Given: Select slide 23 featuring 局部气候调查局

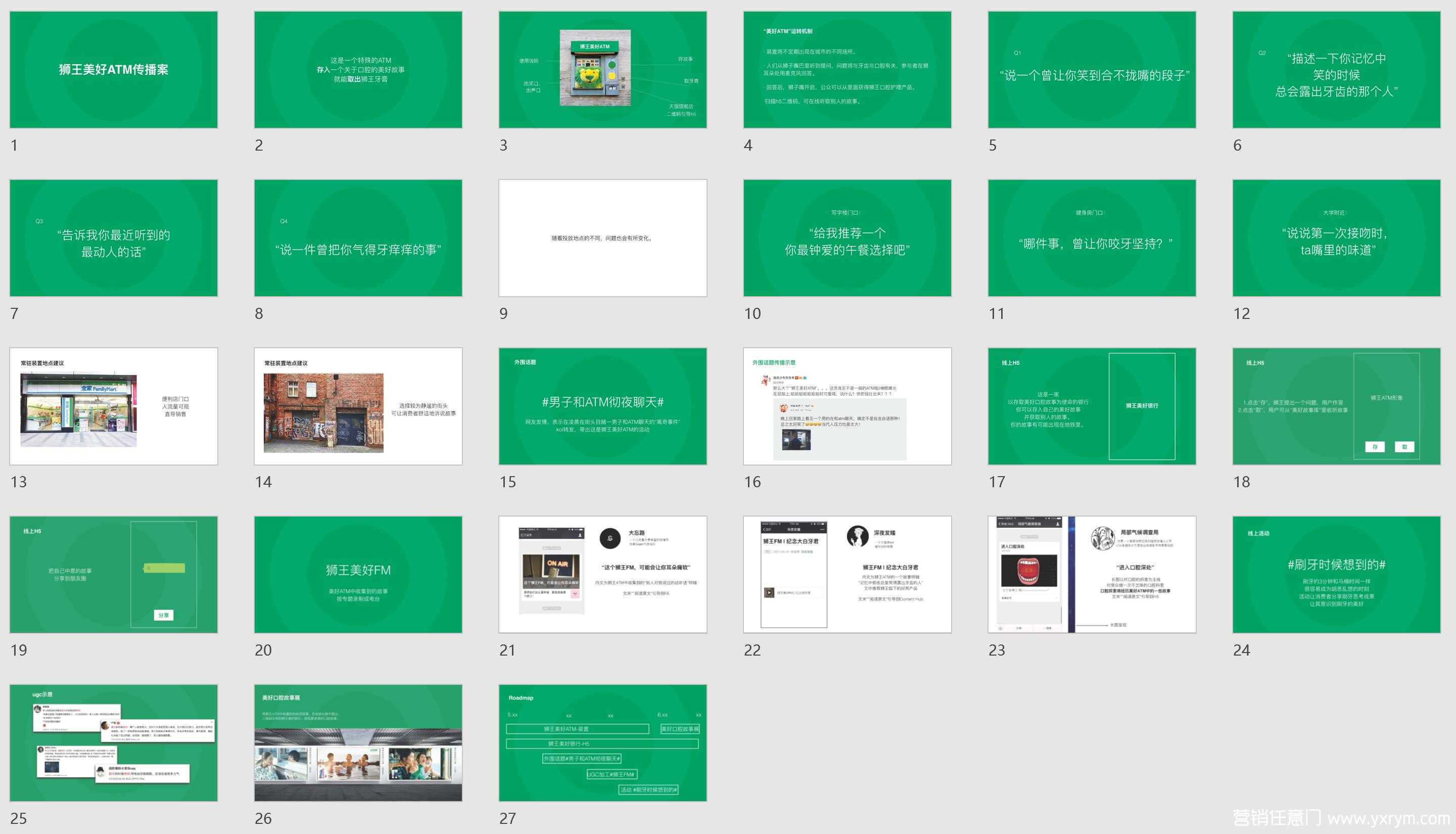Looking at the screenshot, I should pyautogui.click(x=1092, y=575).
